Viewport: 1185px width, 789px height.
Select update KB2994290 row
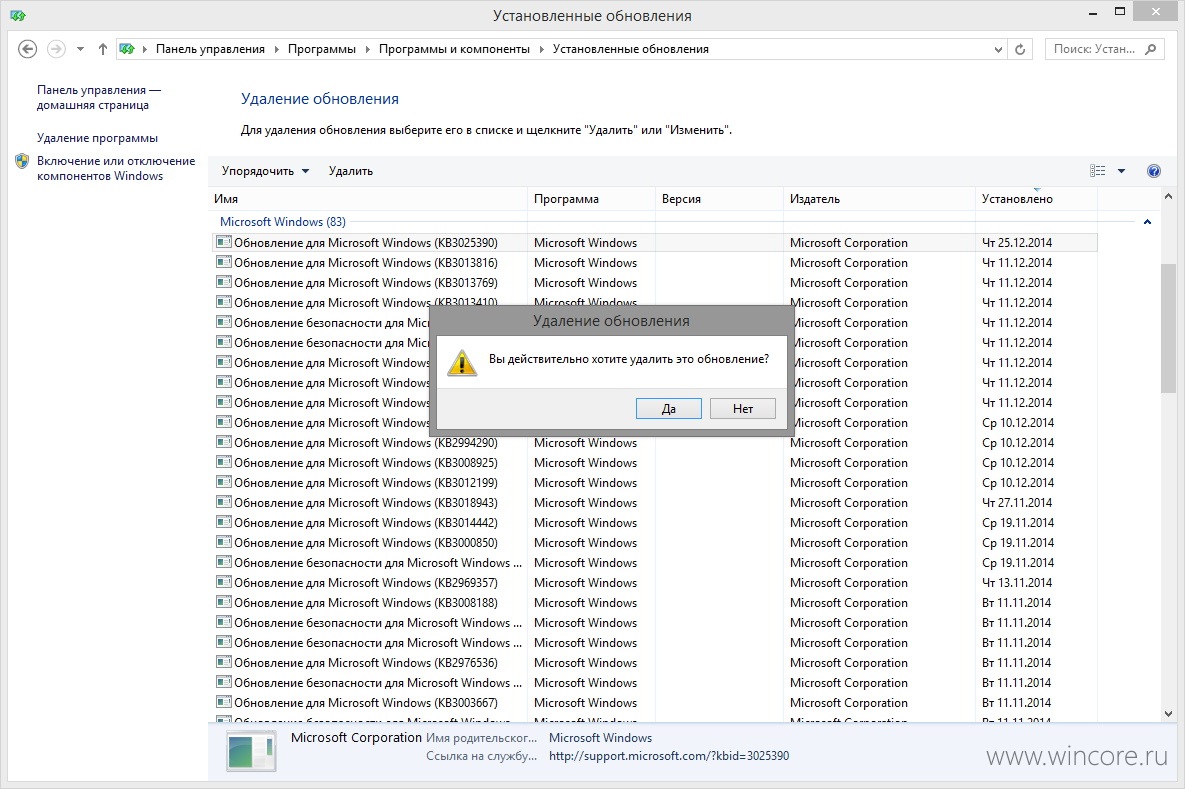tap(654, 443)
